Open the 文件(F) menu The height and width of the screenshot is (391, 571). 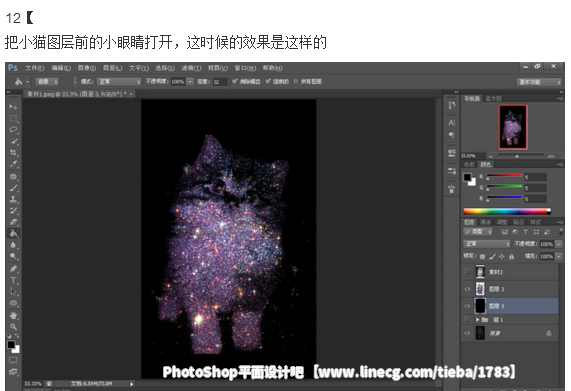(x=35, y=68)
